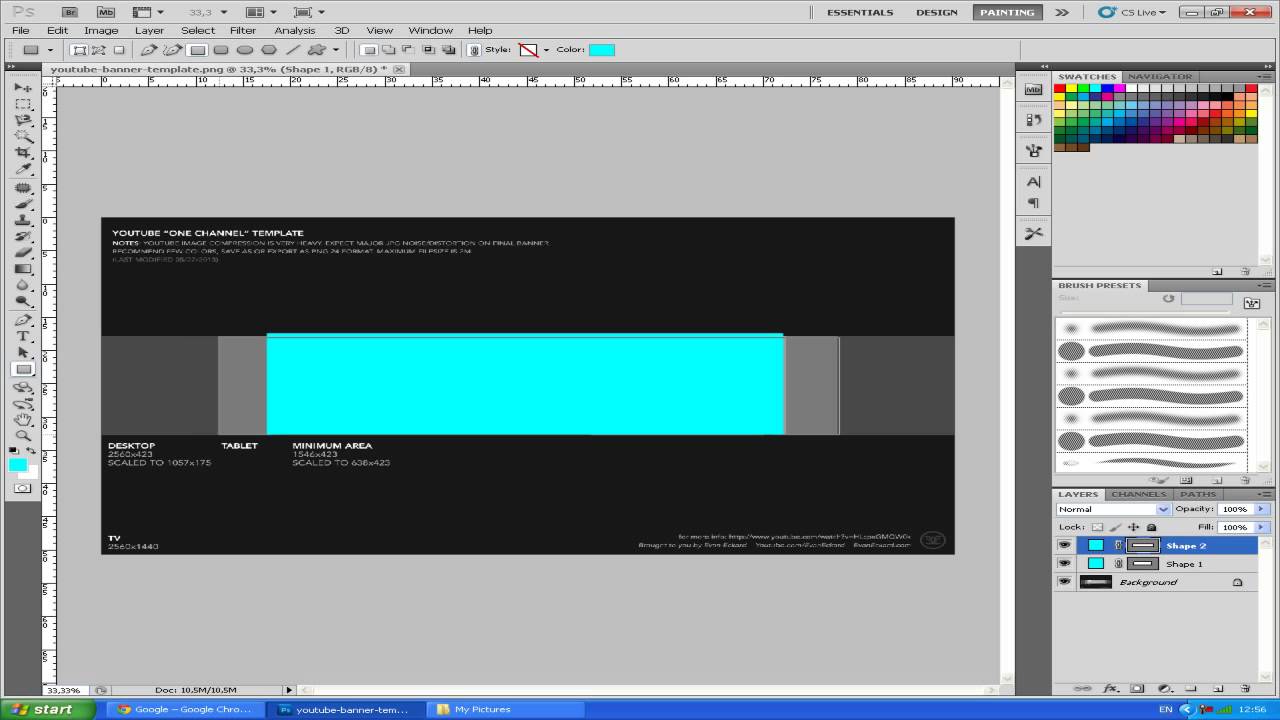Add a layer mask
This screenshot has height=720, width=1280.
point(1137,689)
